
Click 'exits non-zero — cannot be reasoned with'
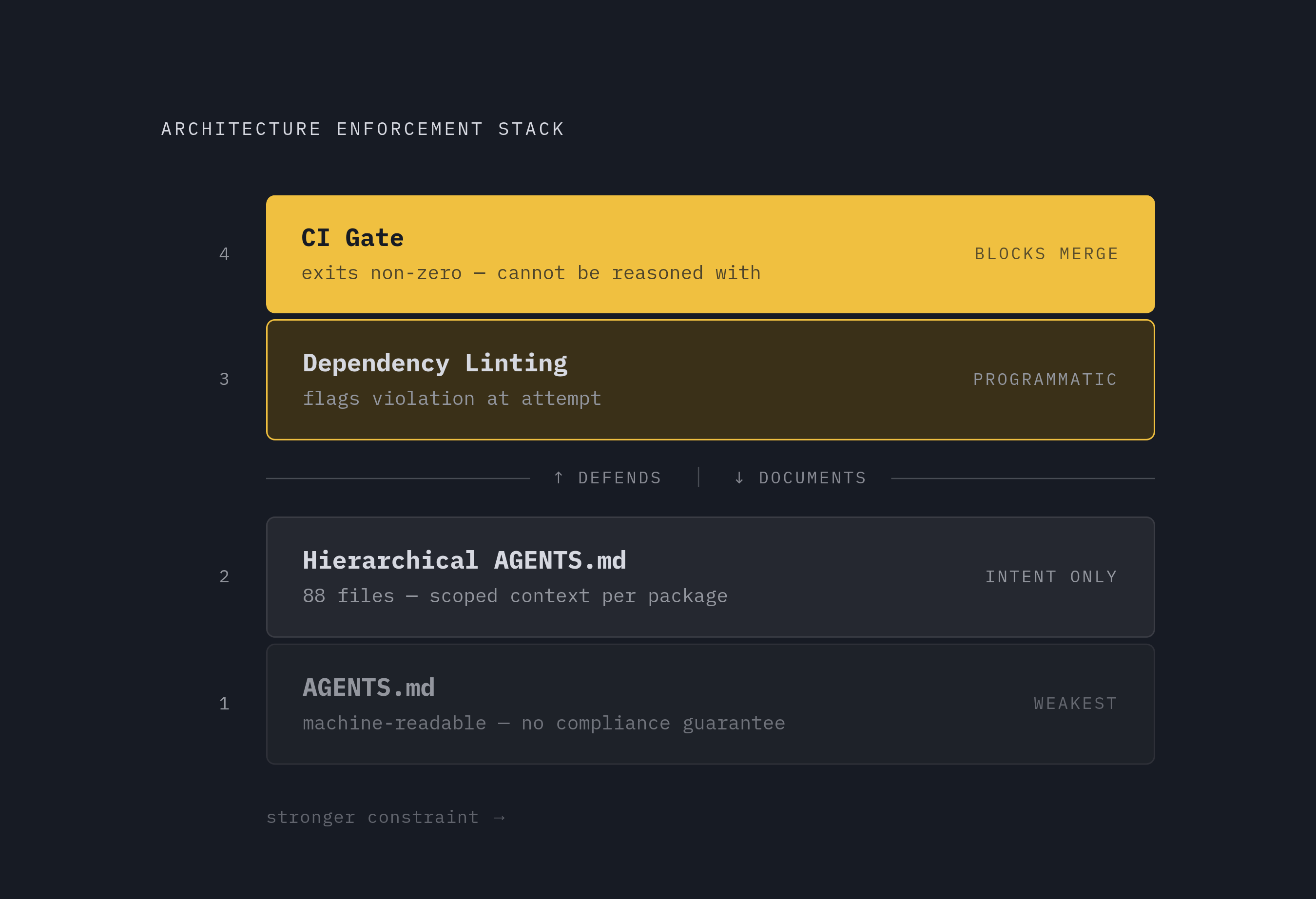(531, 273)
